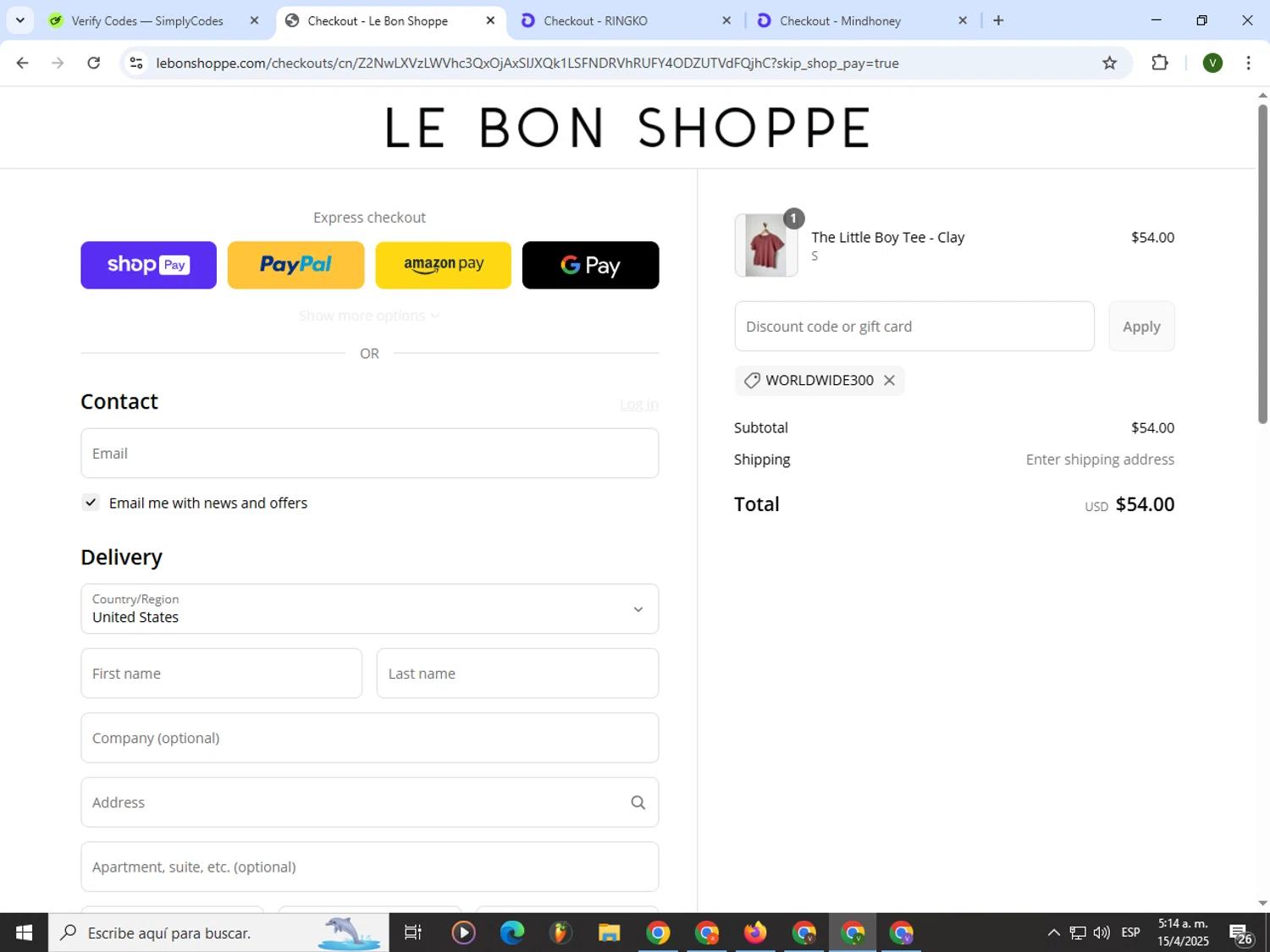Screen dimensions: 1270x952
Task: Close the Verify Codes — SimplyCodes tab
Action: [x=254, y=20]
